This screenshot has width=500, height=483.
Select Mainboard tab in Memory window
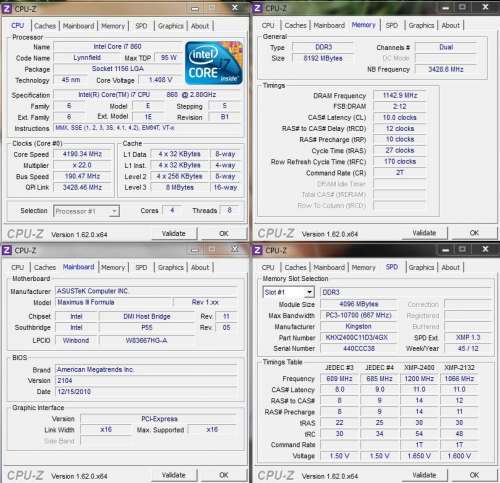(329, 25)
